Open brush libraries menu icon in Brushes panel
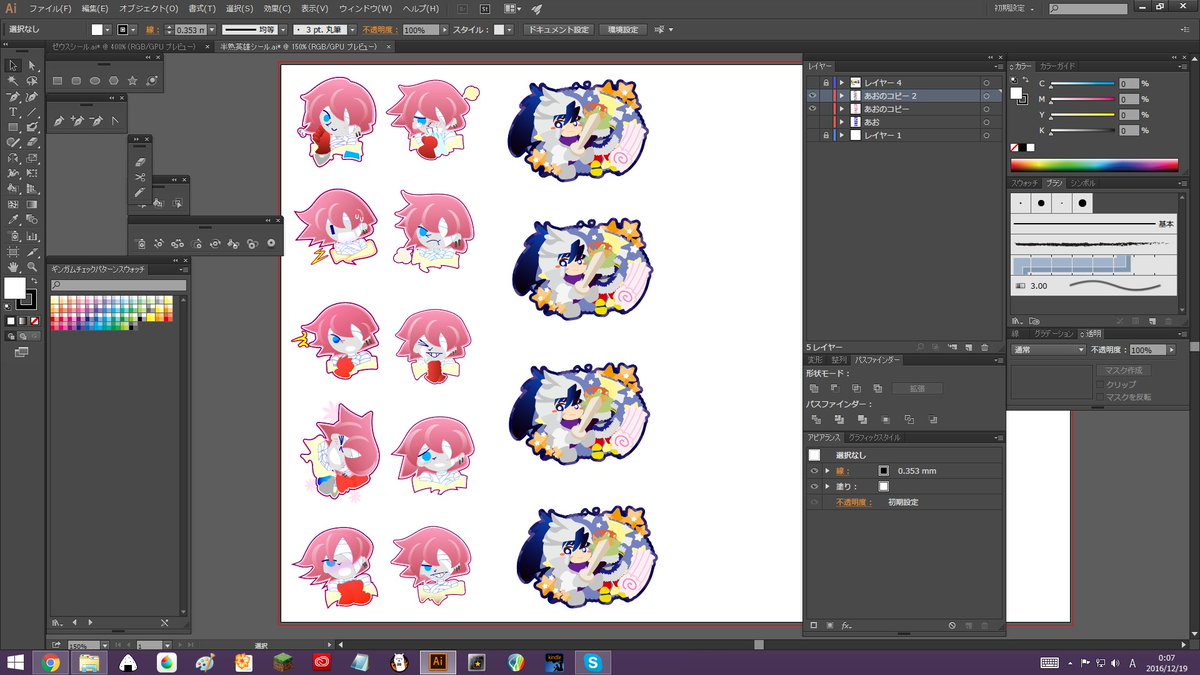The height and width of the screenshot is (675, 1200). click(1017, 321)
